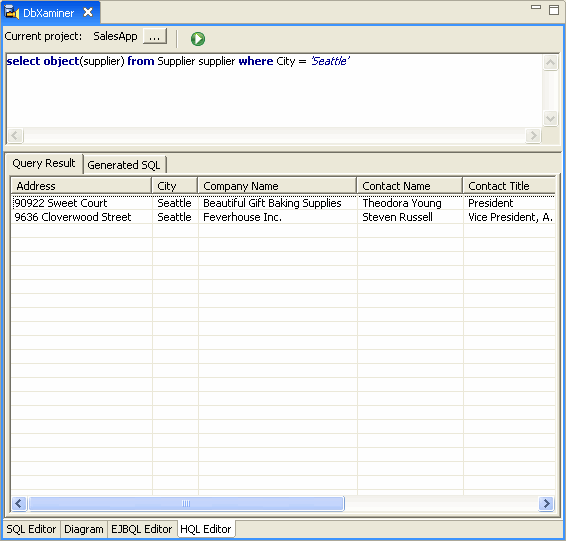The width and height of the screenshot is (566, 541).
Task: Select the Query Result tab
Action: (x=44, y=163)
